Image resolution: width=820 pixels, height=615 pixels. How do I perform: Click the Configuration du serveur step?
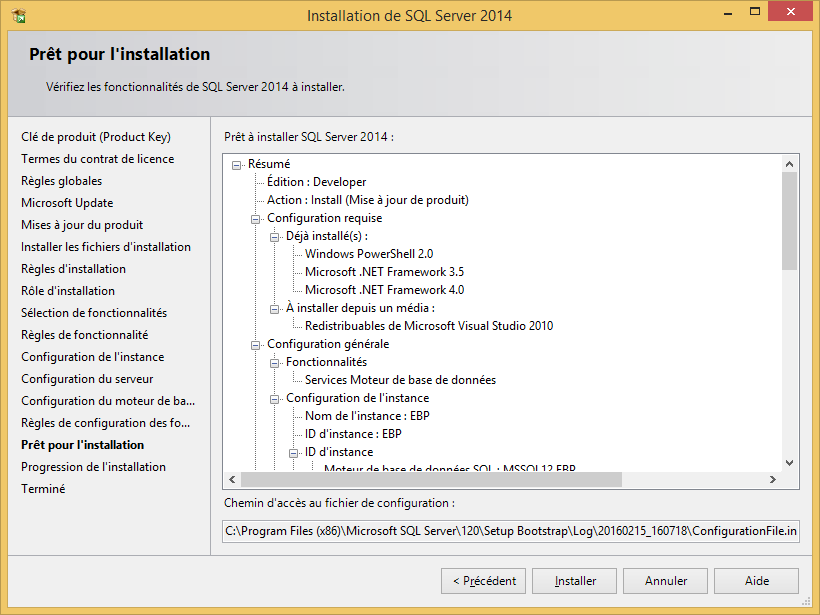(87, 379)
